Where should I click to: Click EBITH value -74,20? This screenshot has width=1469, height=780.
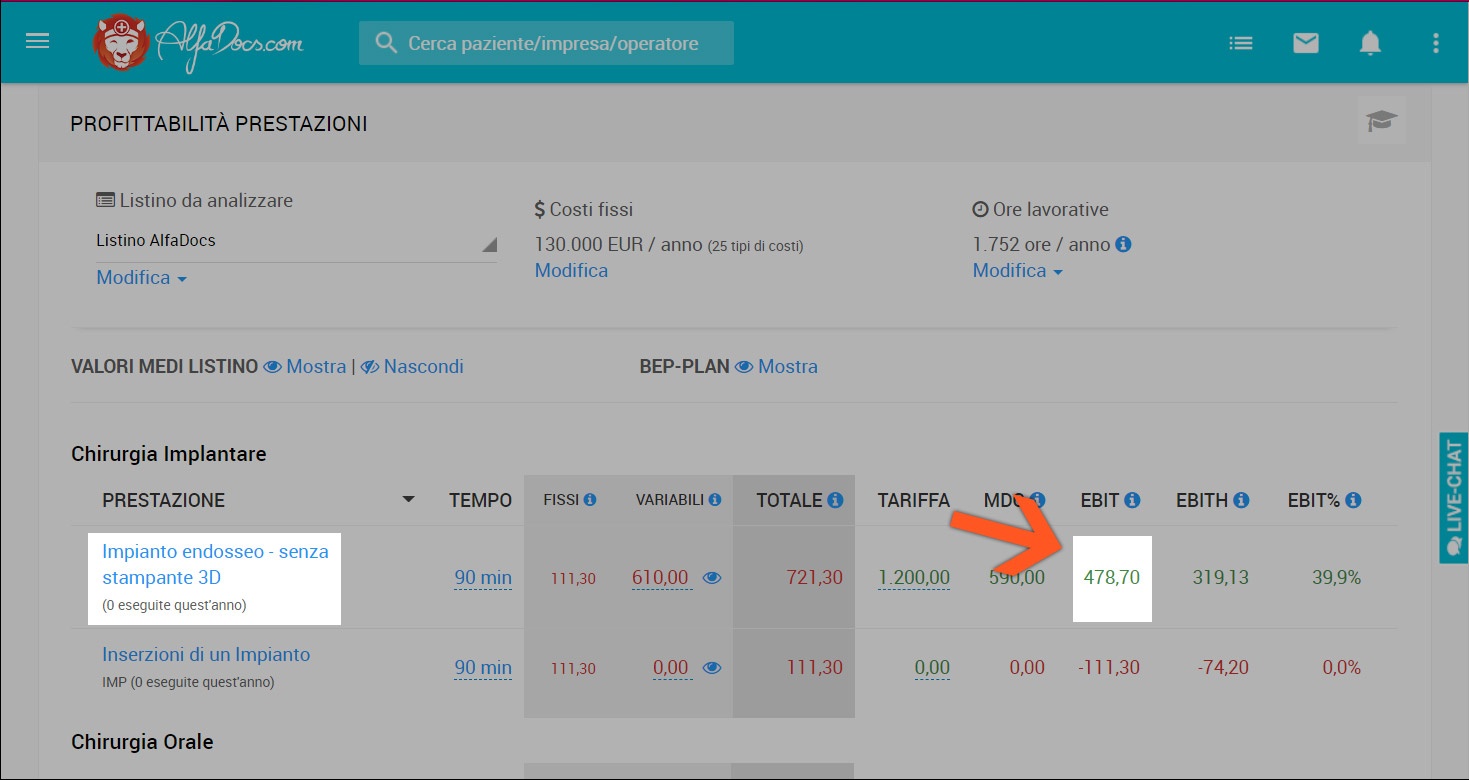click(1221, 667)
